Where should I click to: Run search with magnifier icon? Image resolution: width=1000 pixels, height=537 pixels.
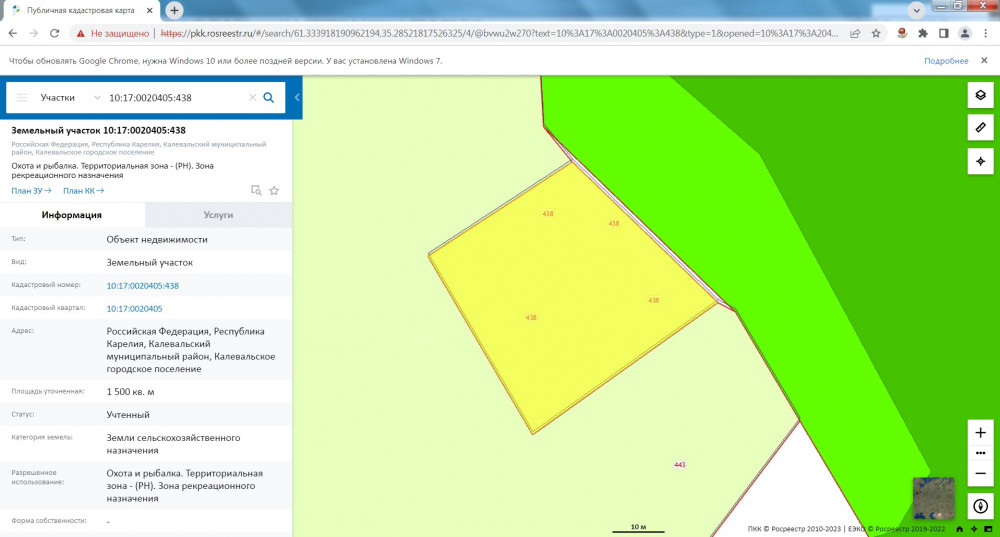268,98
